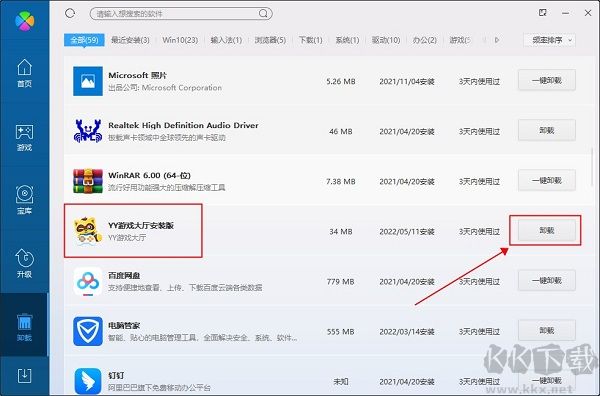Screen dimensions: 600x396
Task: Click the magnifier search icon
Action: [263, 14]
